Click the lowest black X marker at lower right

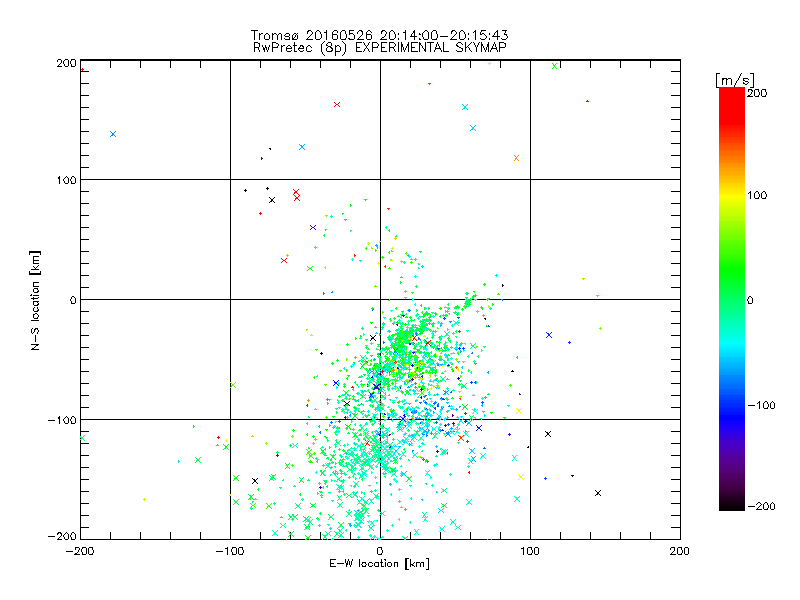(598, 493)
